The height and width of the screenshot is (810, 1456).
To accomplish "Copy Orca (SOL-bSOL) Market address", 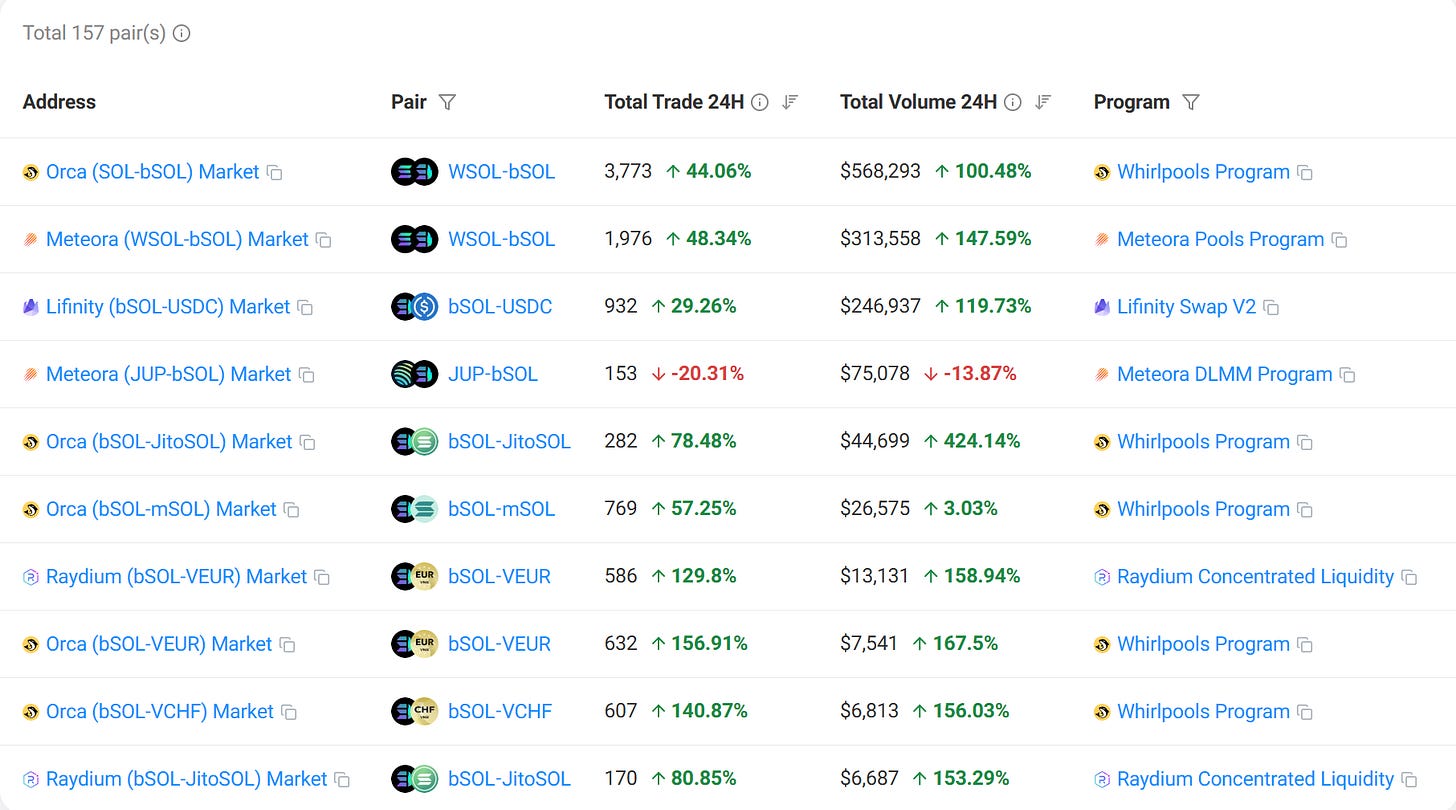I will click(274, 173).
